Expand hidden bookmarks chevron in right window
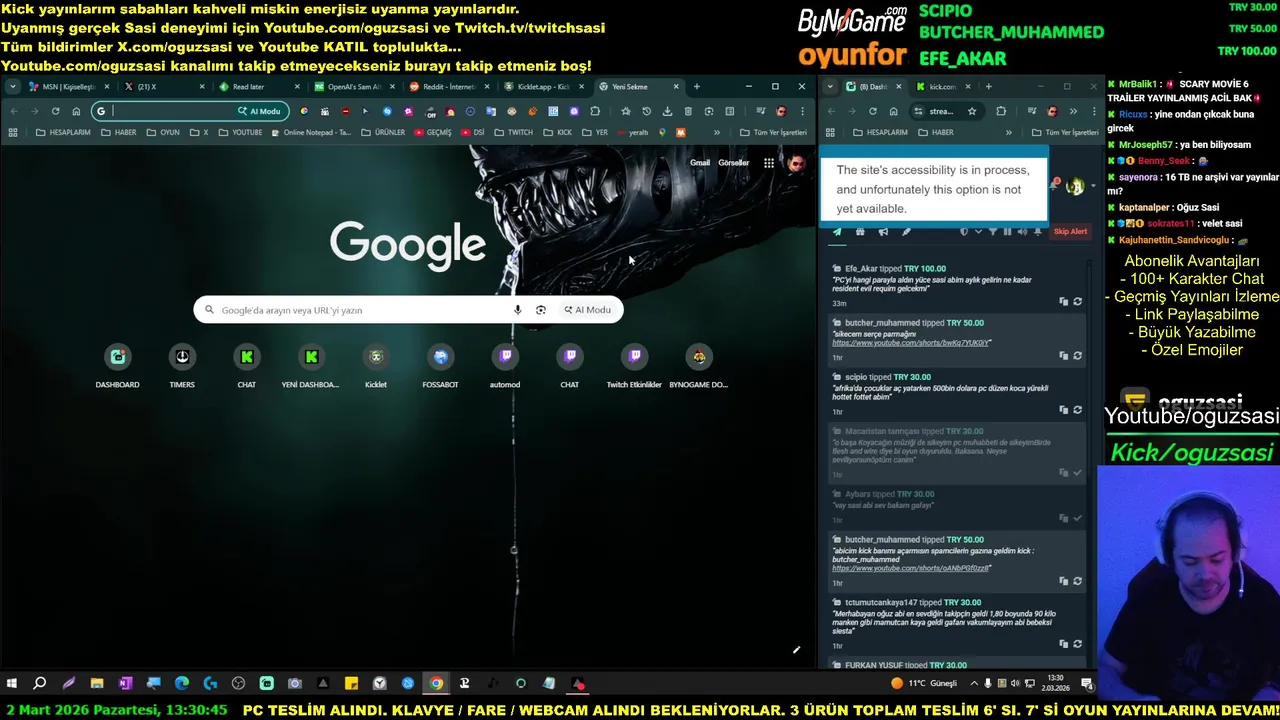 click(x=1008, y=132)
